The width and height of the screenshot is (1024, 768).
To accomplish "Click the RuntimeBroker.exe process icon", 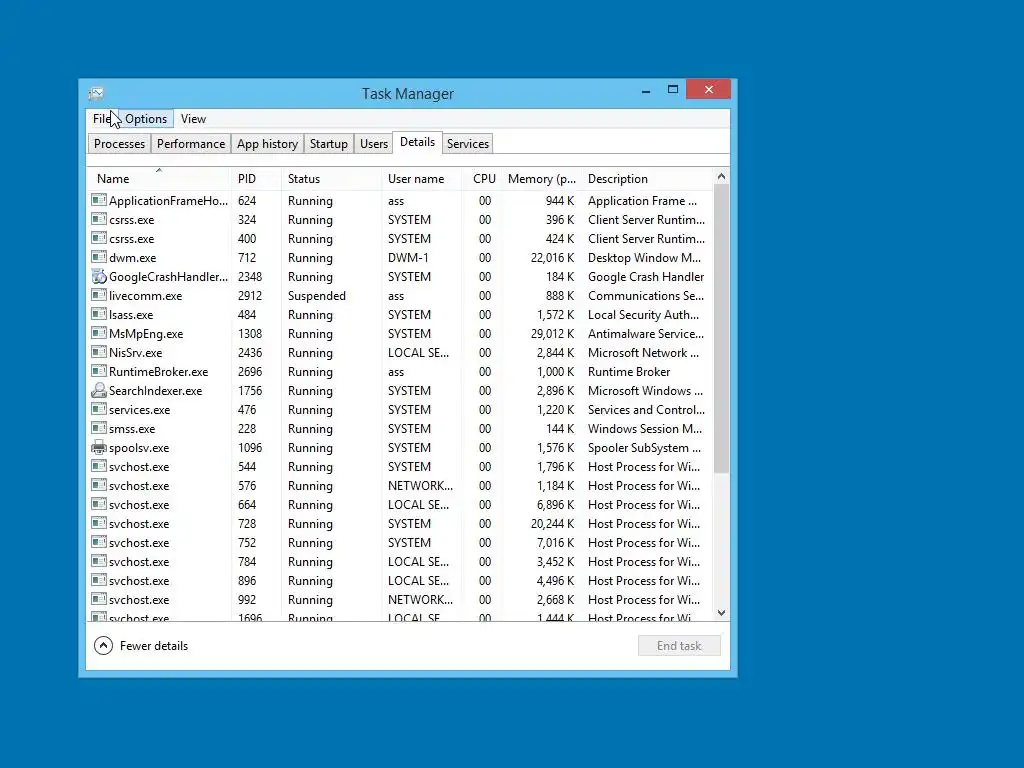I will point(99,370).
